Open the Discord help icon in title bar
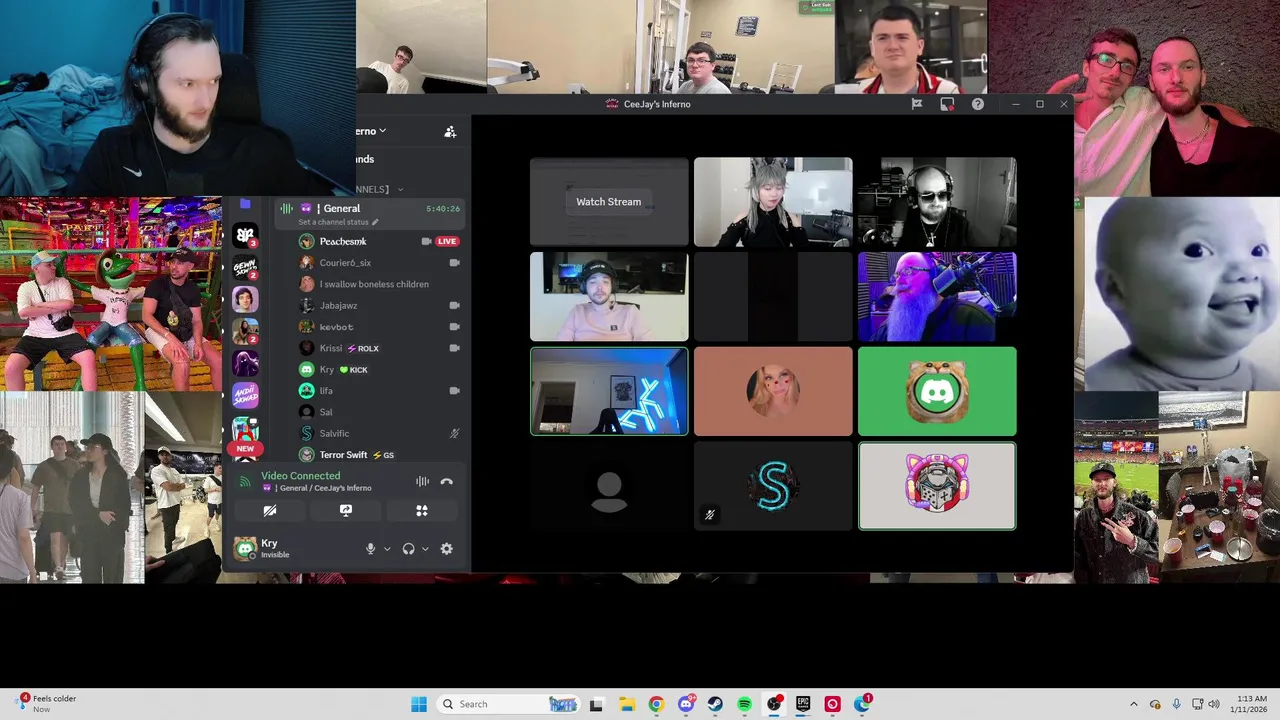Viewport: 1280px width, 720px height. click(977, 104)
